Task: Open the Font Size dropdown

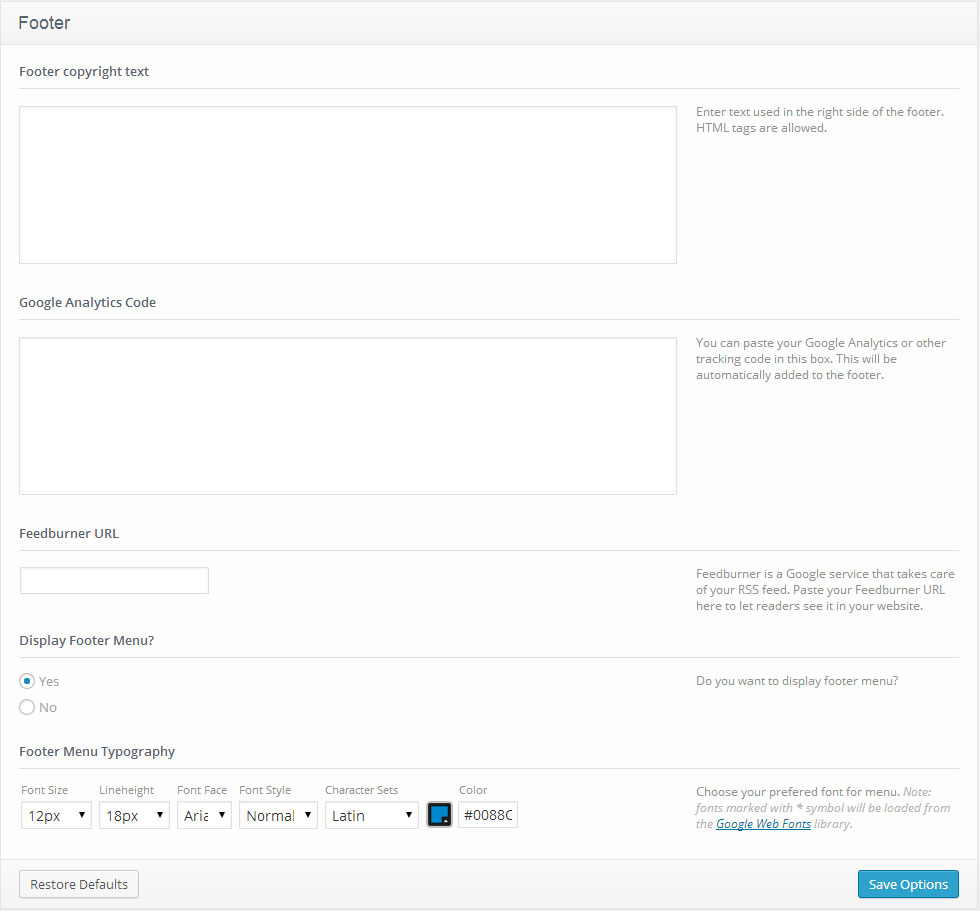Action: click(x=56, y=815)
